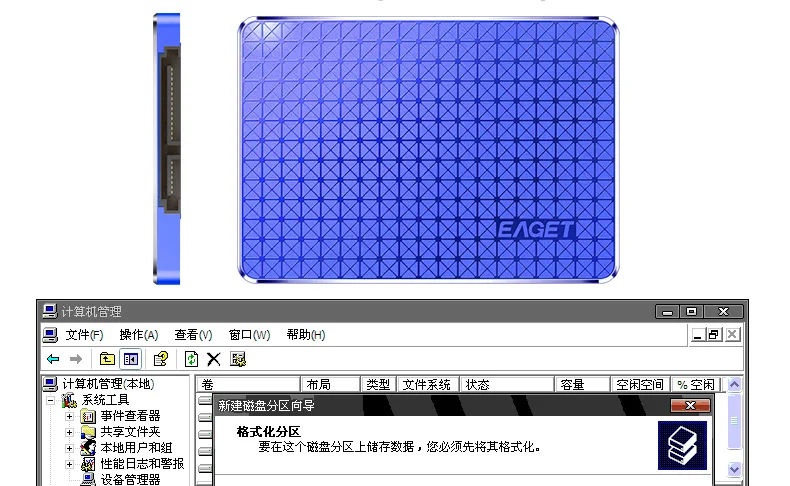Image resolution: width=790 pixels, height=486 pixels.
Task: Open the 窗口(W) menu
Action: 249,335
